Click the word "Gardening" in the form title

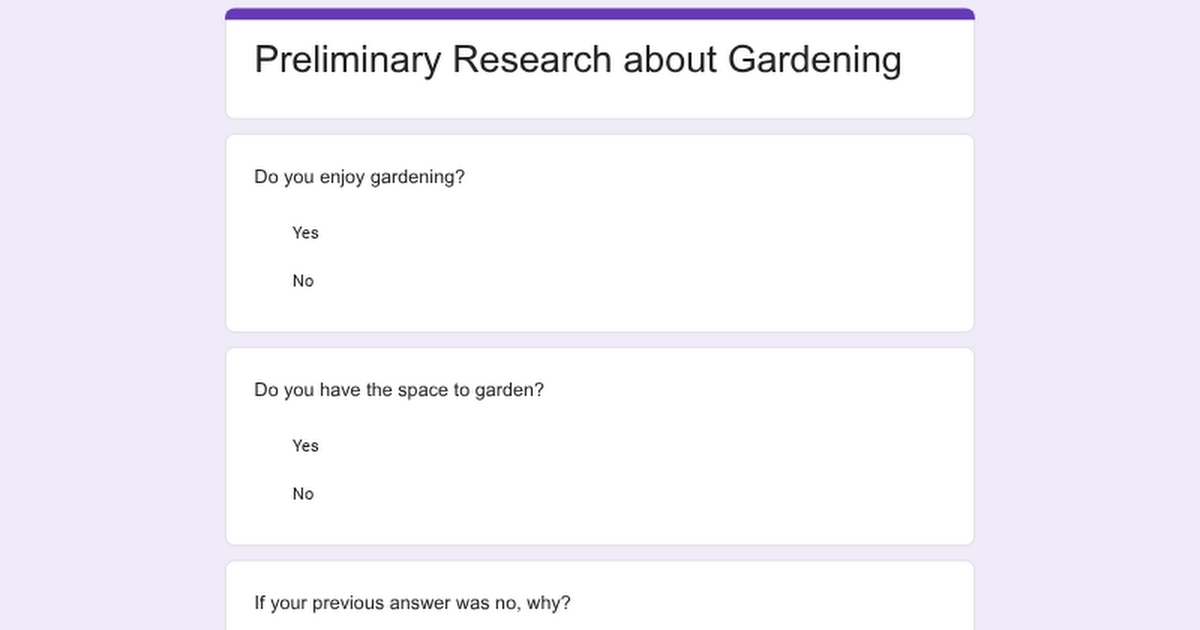click(x=814, y=60)
